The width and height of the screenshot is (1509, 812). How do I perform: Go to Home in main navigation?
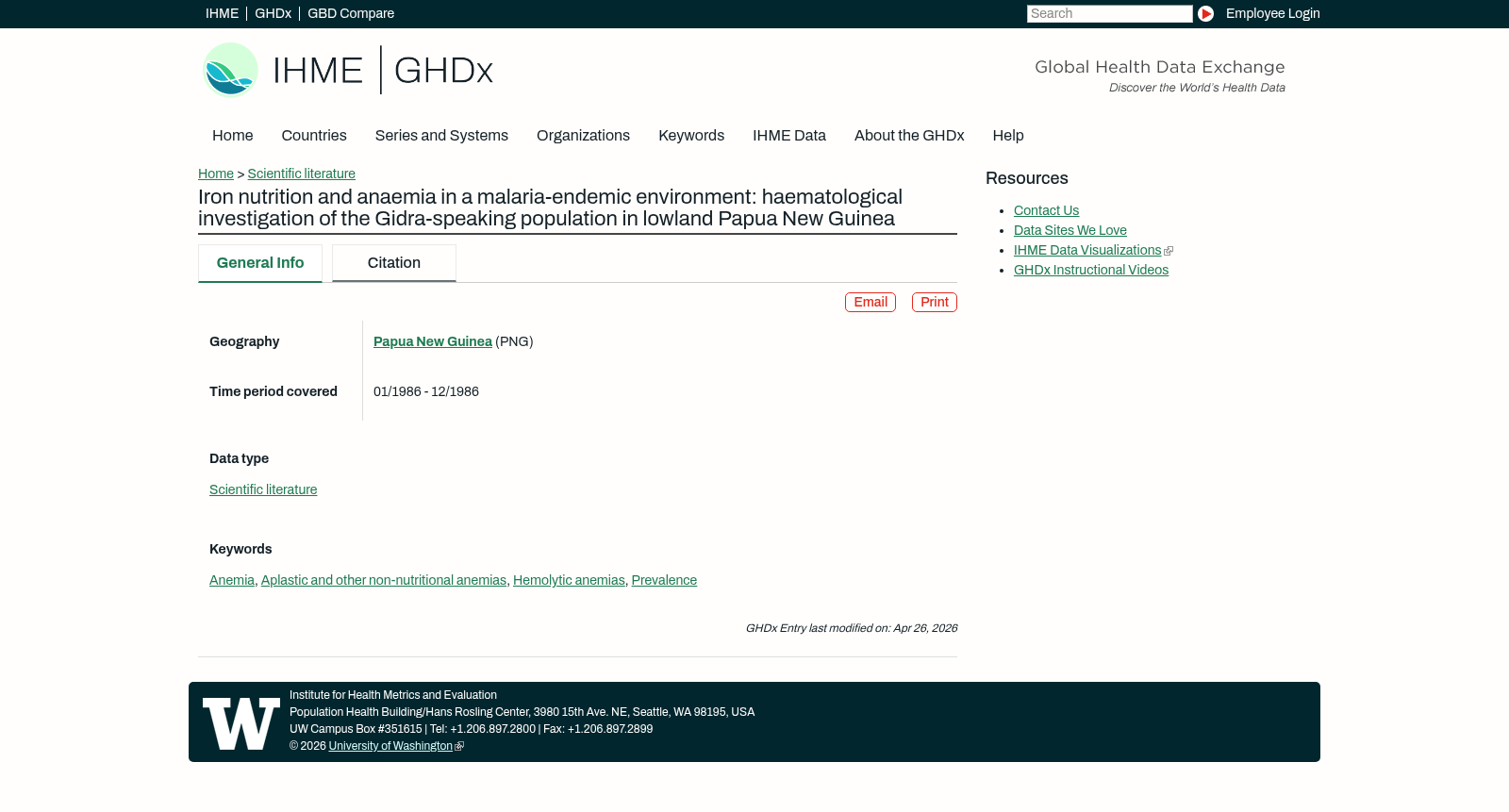232,136
